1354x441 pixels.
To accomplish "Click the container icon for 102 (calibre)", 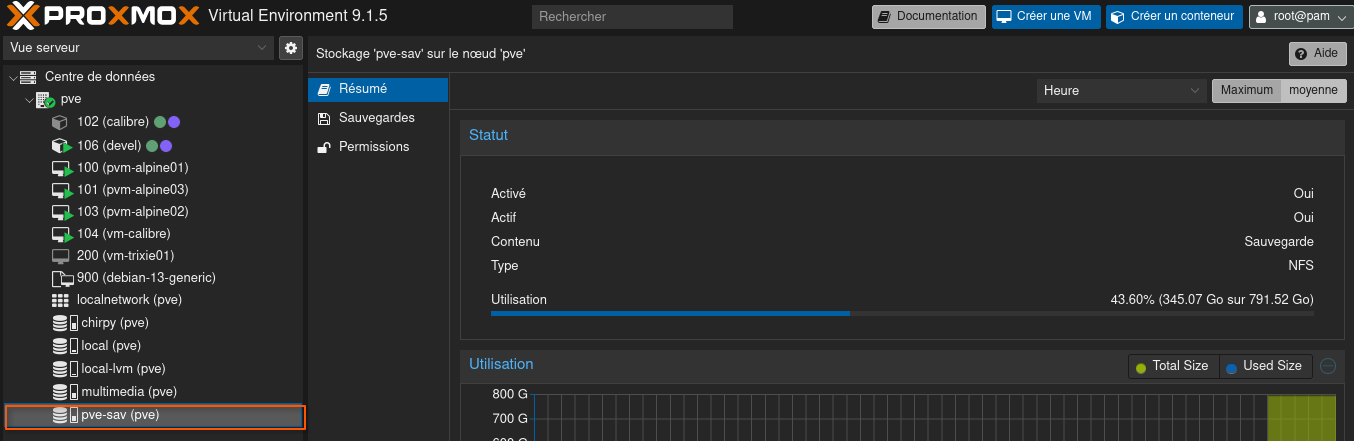I will click(60, 122).
